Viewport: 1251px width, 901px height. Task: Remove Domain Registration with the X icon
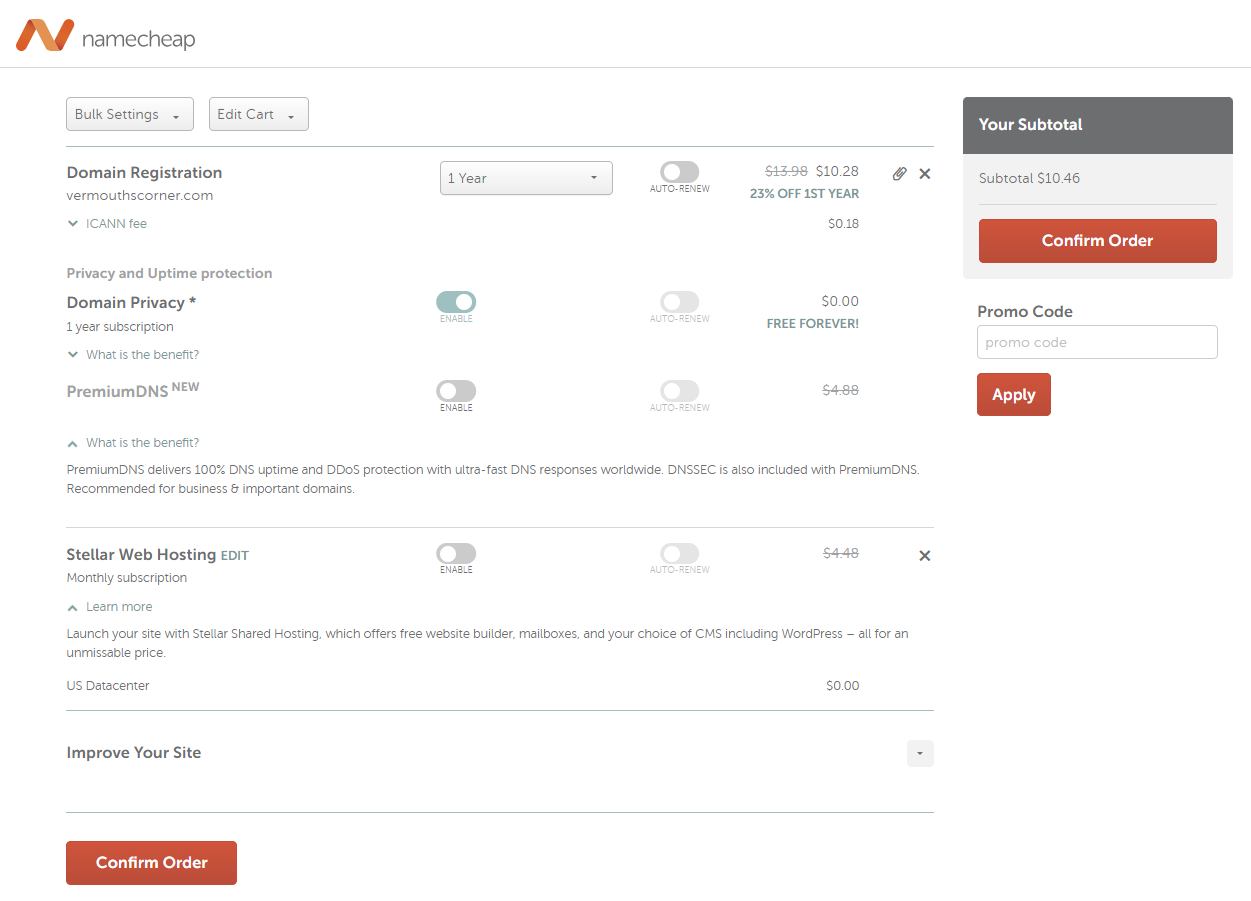925,174
